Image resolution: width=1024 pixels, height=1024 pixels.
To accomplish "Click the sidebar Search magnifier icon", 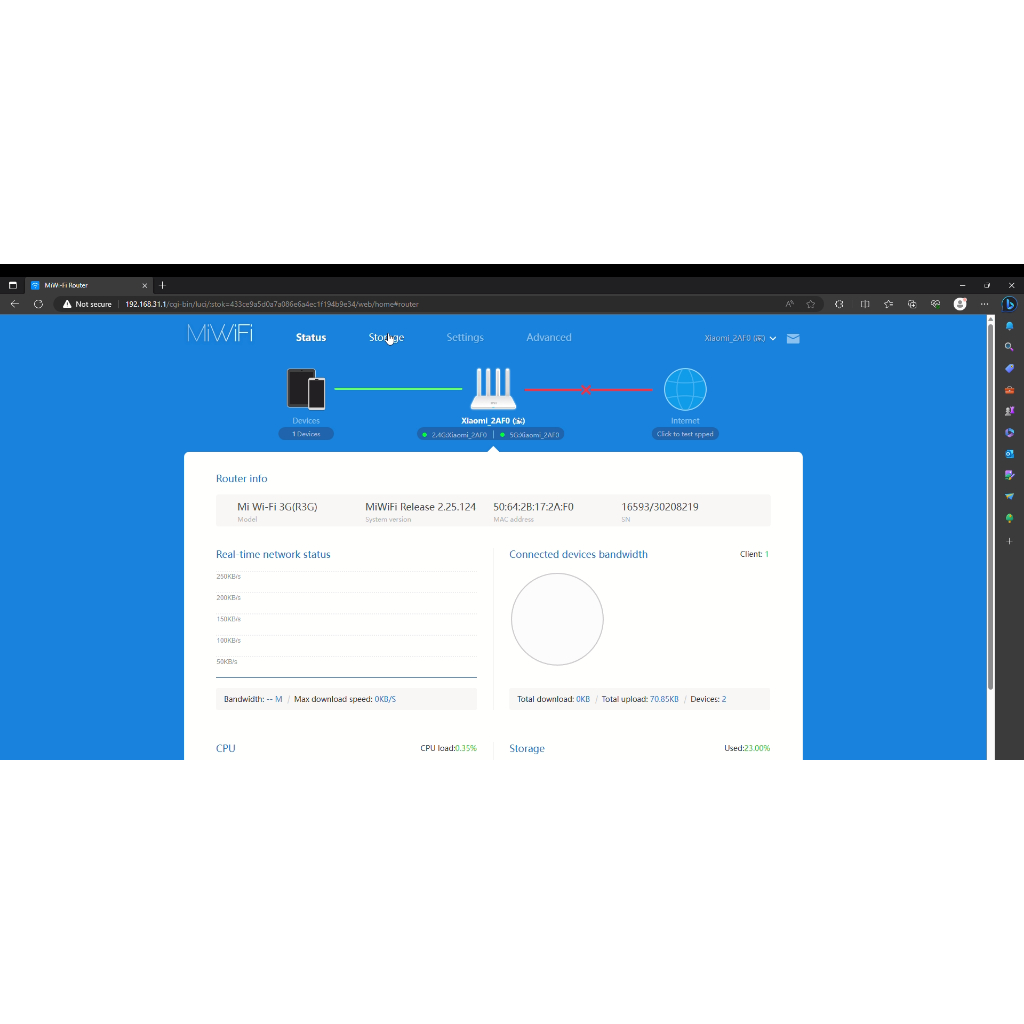I will coord(1009,347).
